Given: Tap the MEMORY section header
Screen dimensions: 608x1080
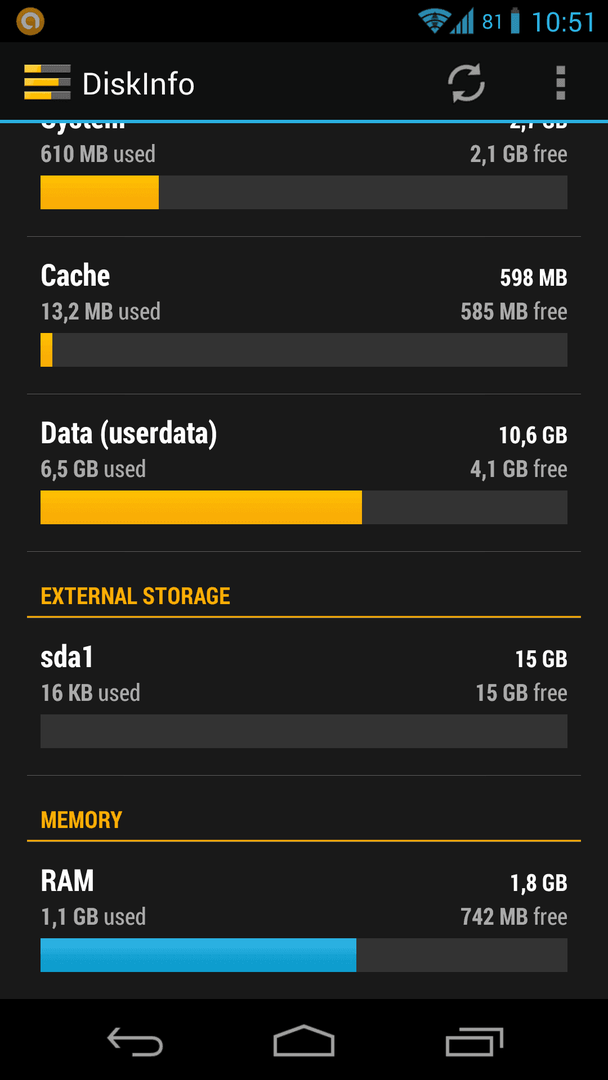Looking at the screenshot, I should coord(81,820).
